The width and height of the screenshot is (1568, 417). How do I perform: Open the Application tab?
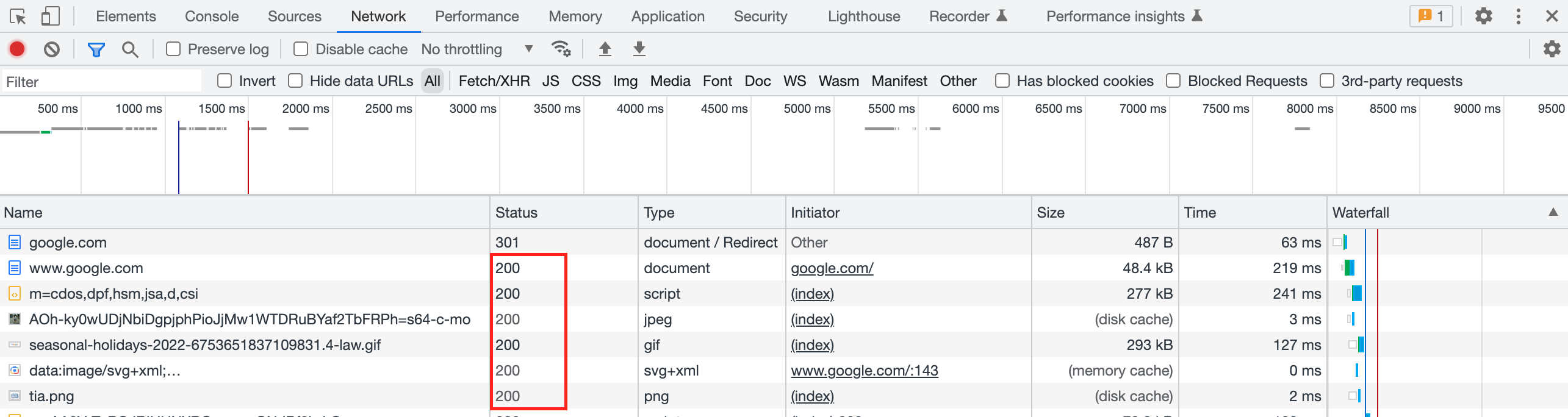click(x=668, y=16)
